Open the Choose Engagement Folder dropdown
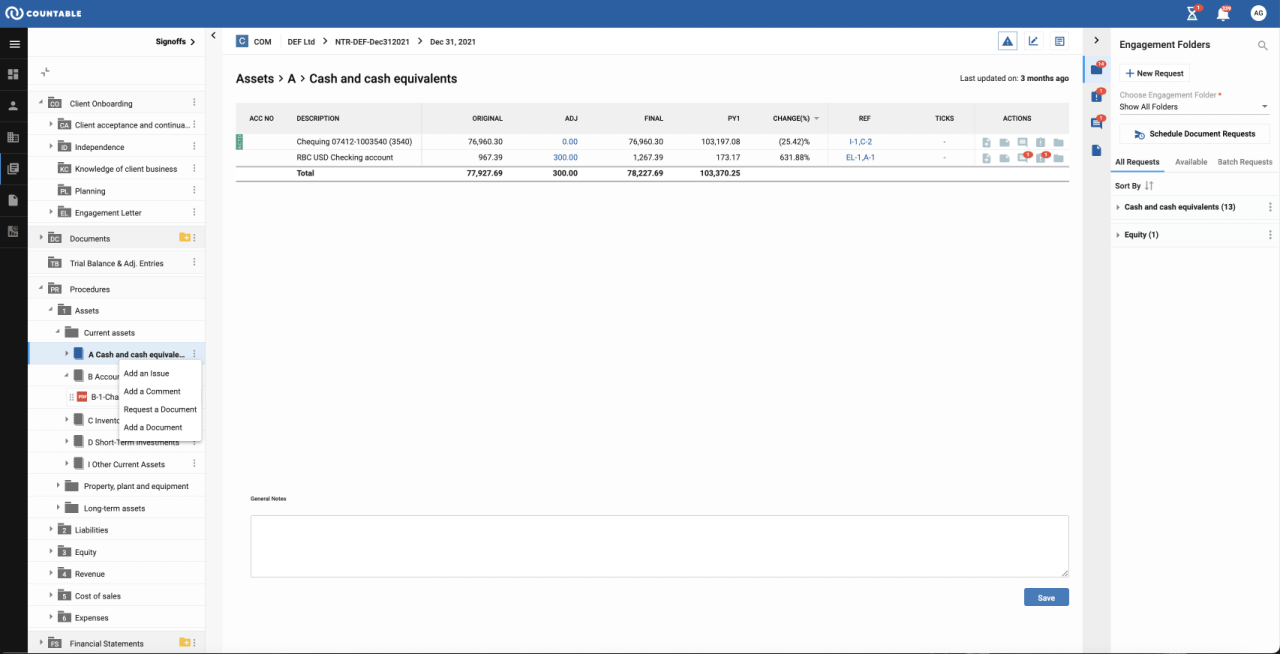The height and width of the screenshot is (654, 1280). [1193, 107]
